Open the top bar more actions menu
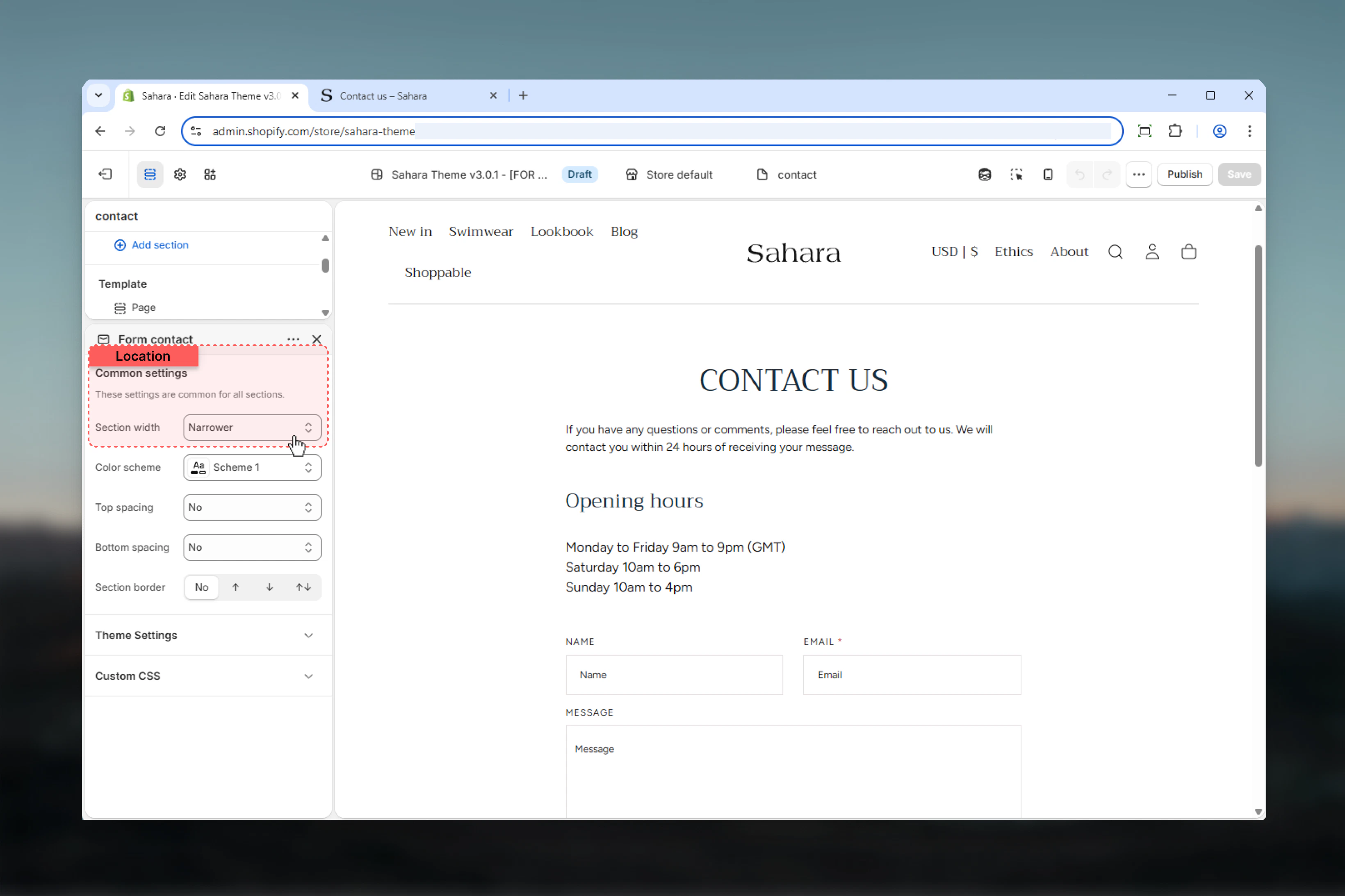Image resolution: width=1345 pixels, height=896 pixels. point(1139,174)
